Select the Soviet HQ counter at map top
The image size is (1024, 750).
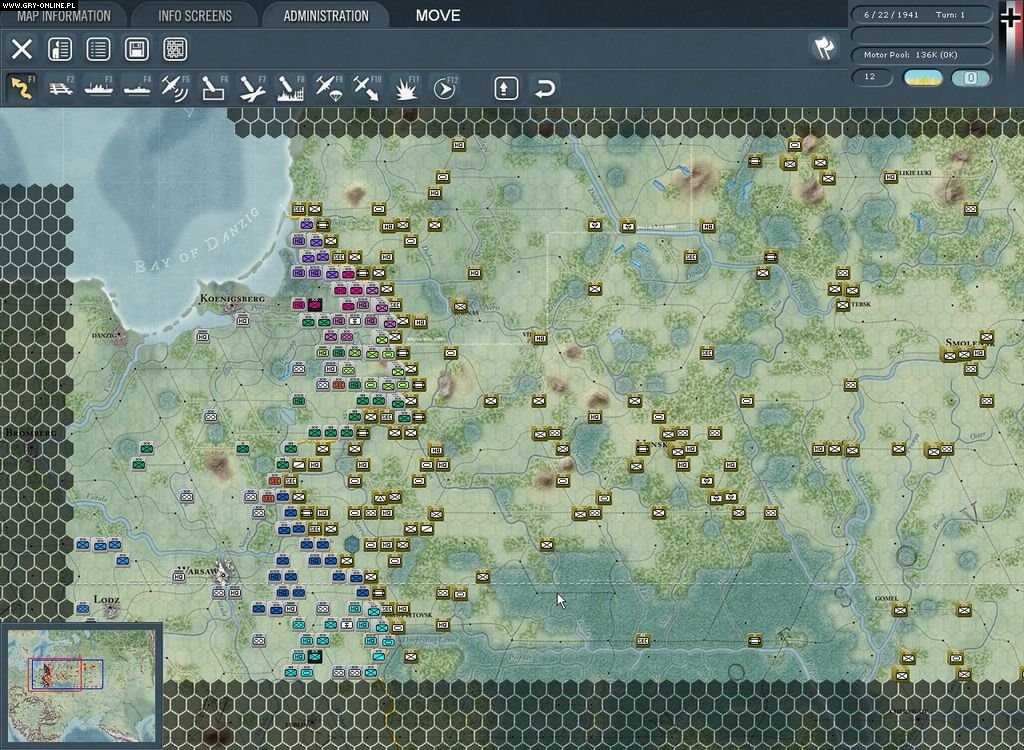(459, 145)
